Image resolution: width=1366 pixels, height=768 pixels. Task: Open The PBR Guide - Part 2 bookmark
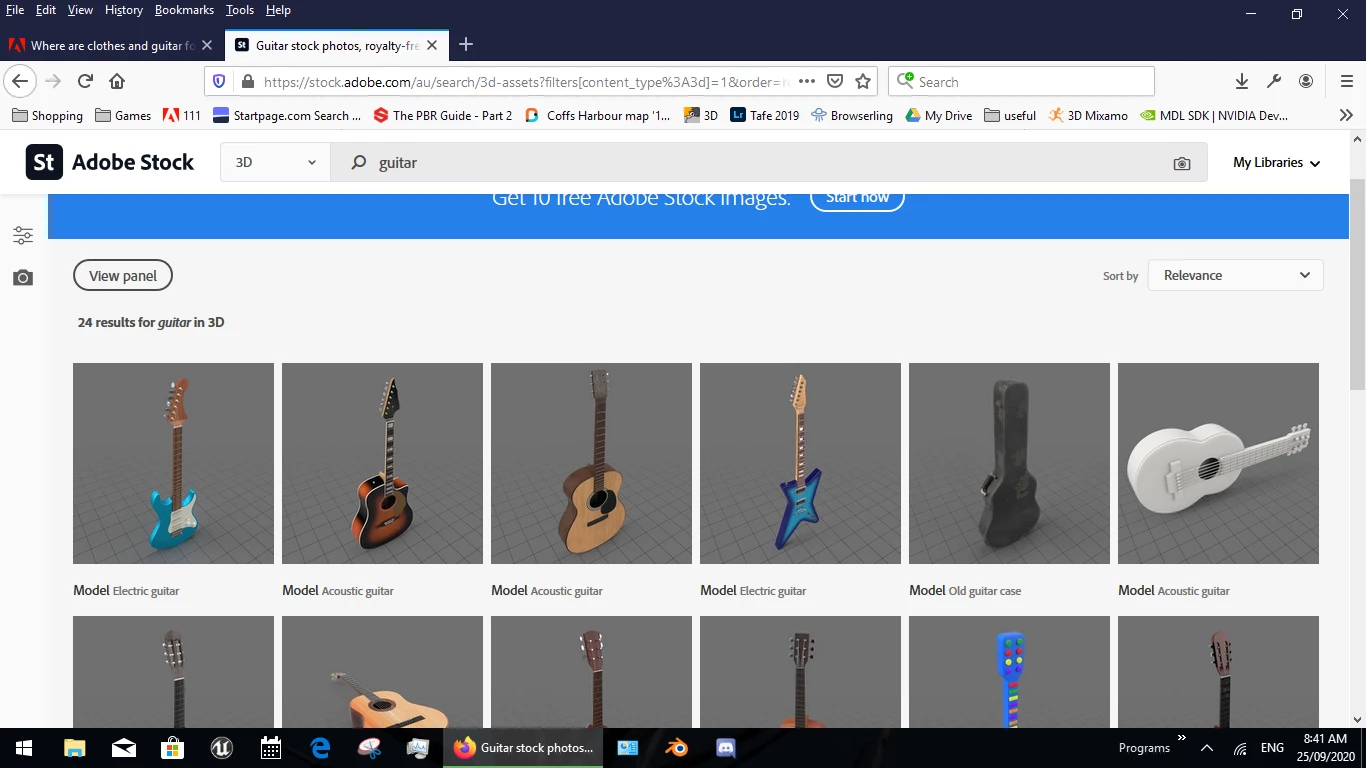(x=442, y=115)
